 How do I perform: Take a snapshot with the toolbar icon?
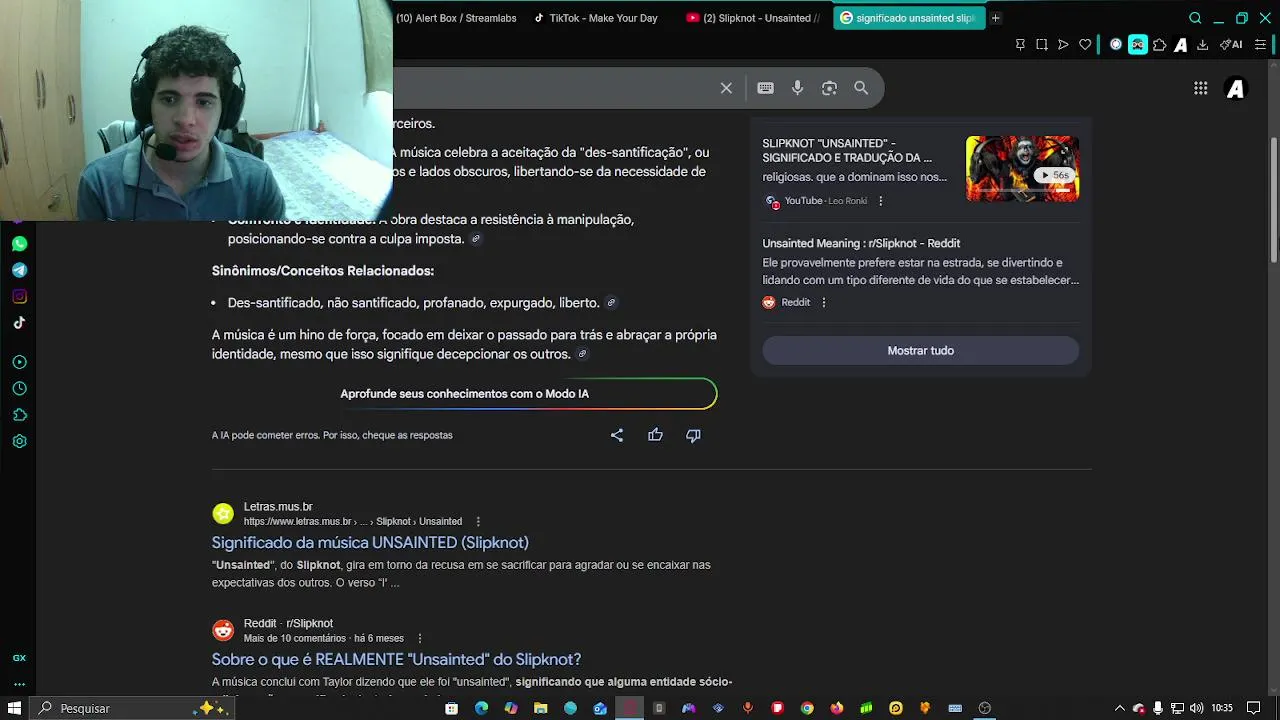pos(1041,45)
